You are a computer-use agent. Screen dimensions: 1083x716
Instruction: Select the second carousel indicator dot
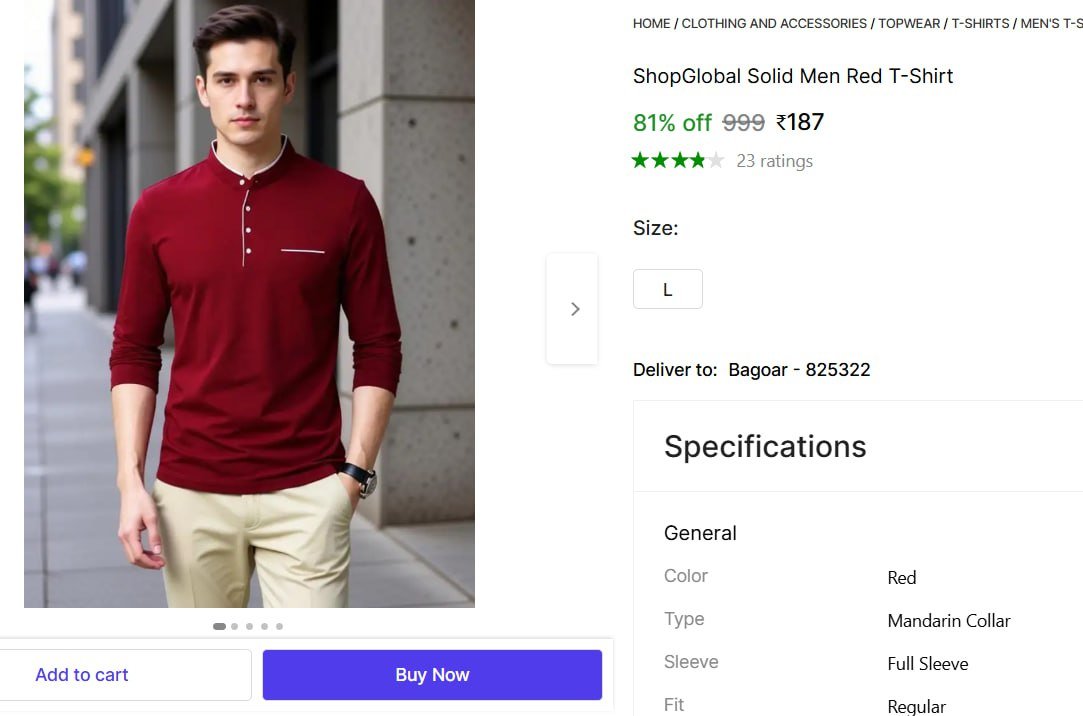click(234, 627)
